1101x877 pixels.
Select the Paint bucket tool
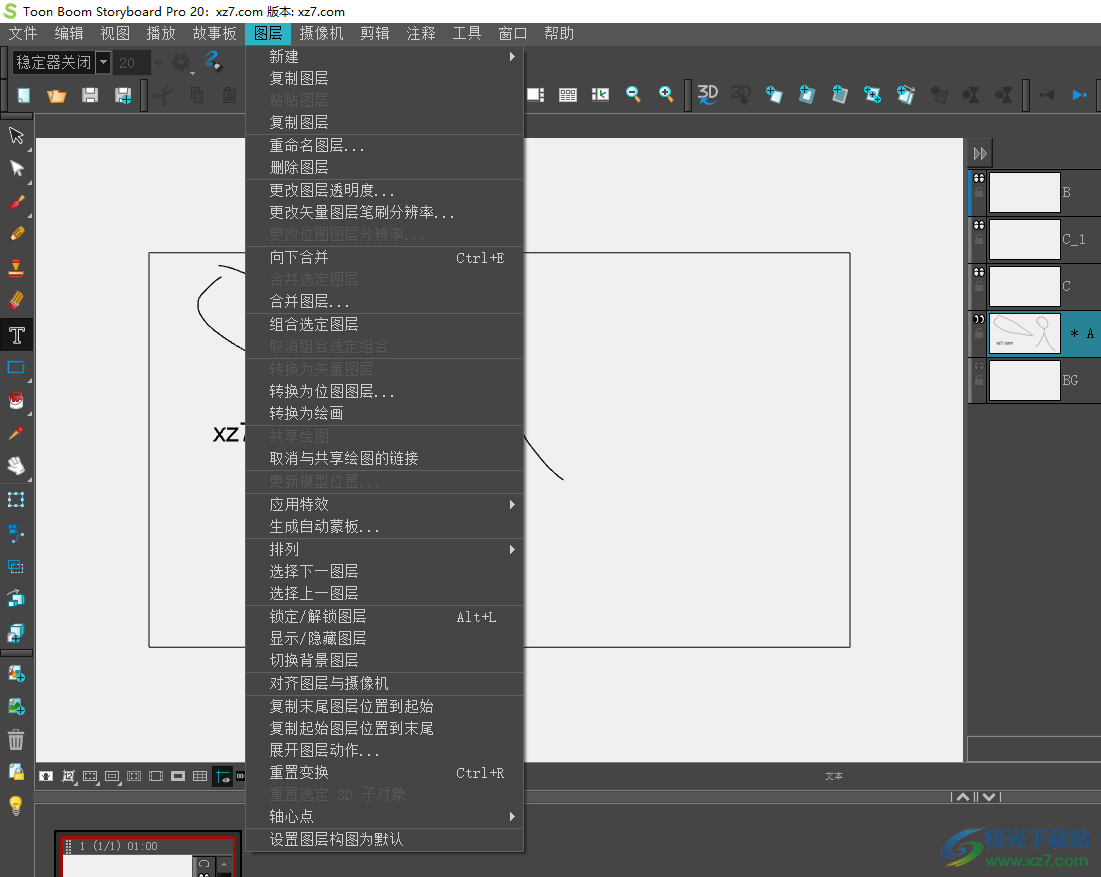point(17,400)
